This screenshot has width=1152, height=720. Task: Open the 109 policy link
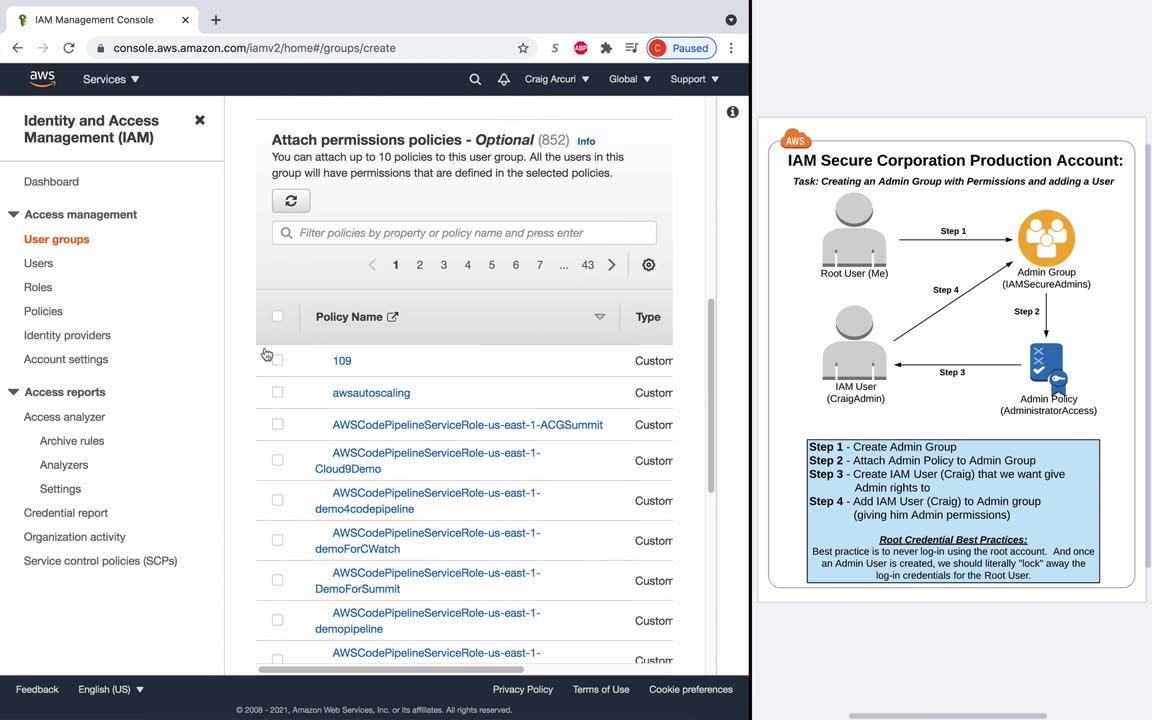[342, 361]
